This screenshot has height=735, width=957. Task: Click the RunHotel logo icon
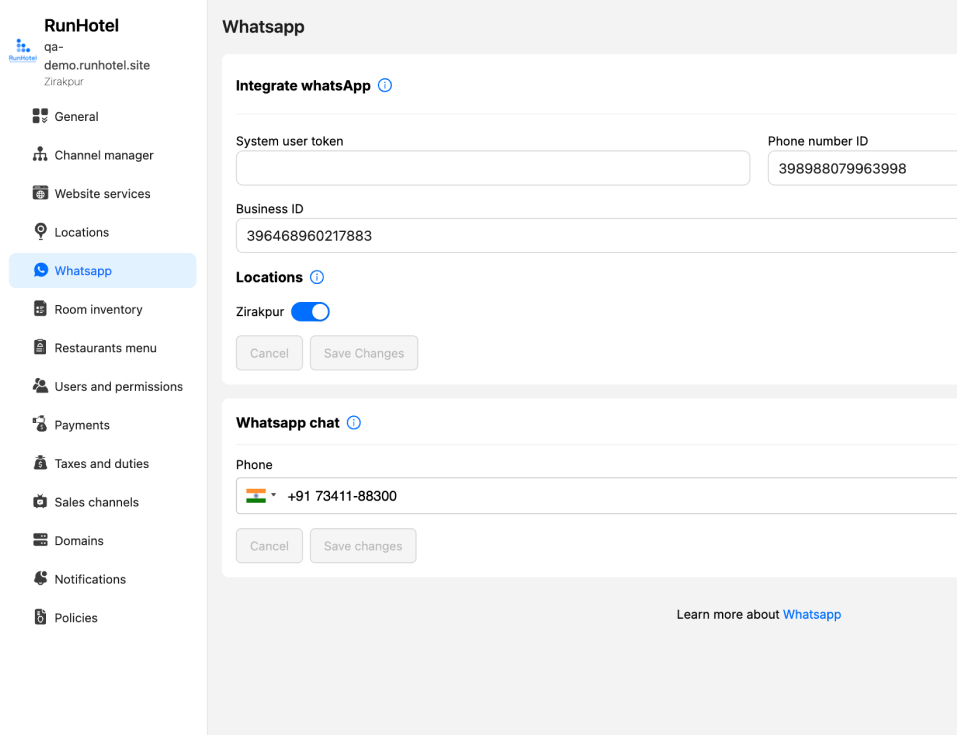[x=23, y=50]
